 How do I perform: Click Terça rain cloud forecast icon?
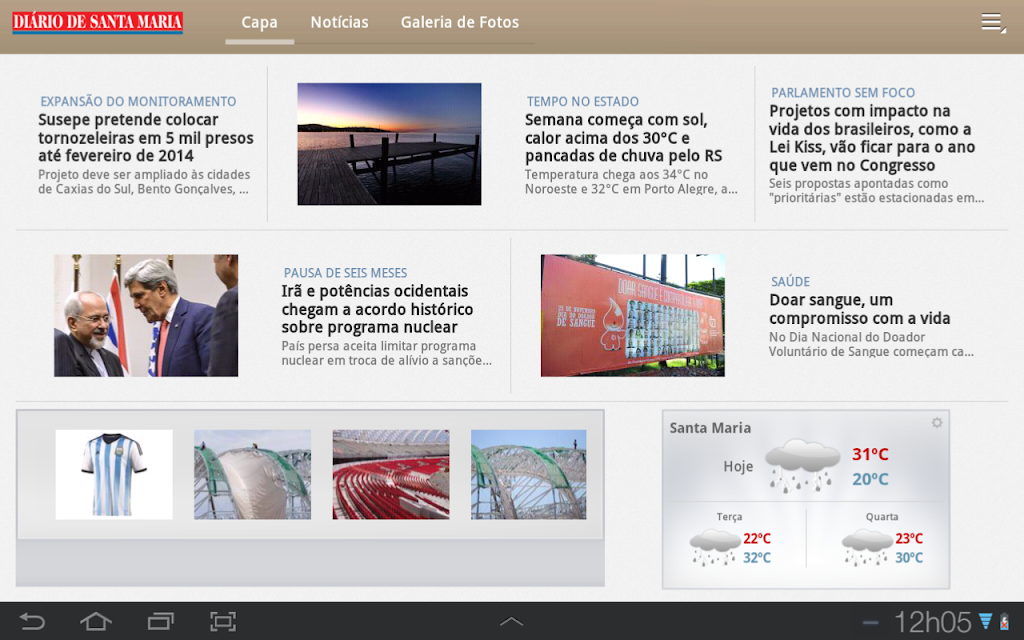tap(715, 547)
